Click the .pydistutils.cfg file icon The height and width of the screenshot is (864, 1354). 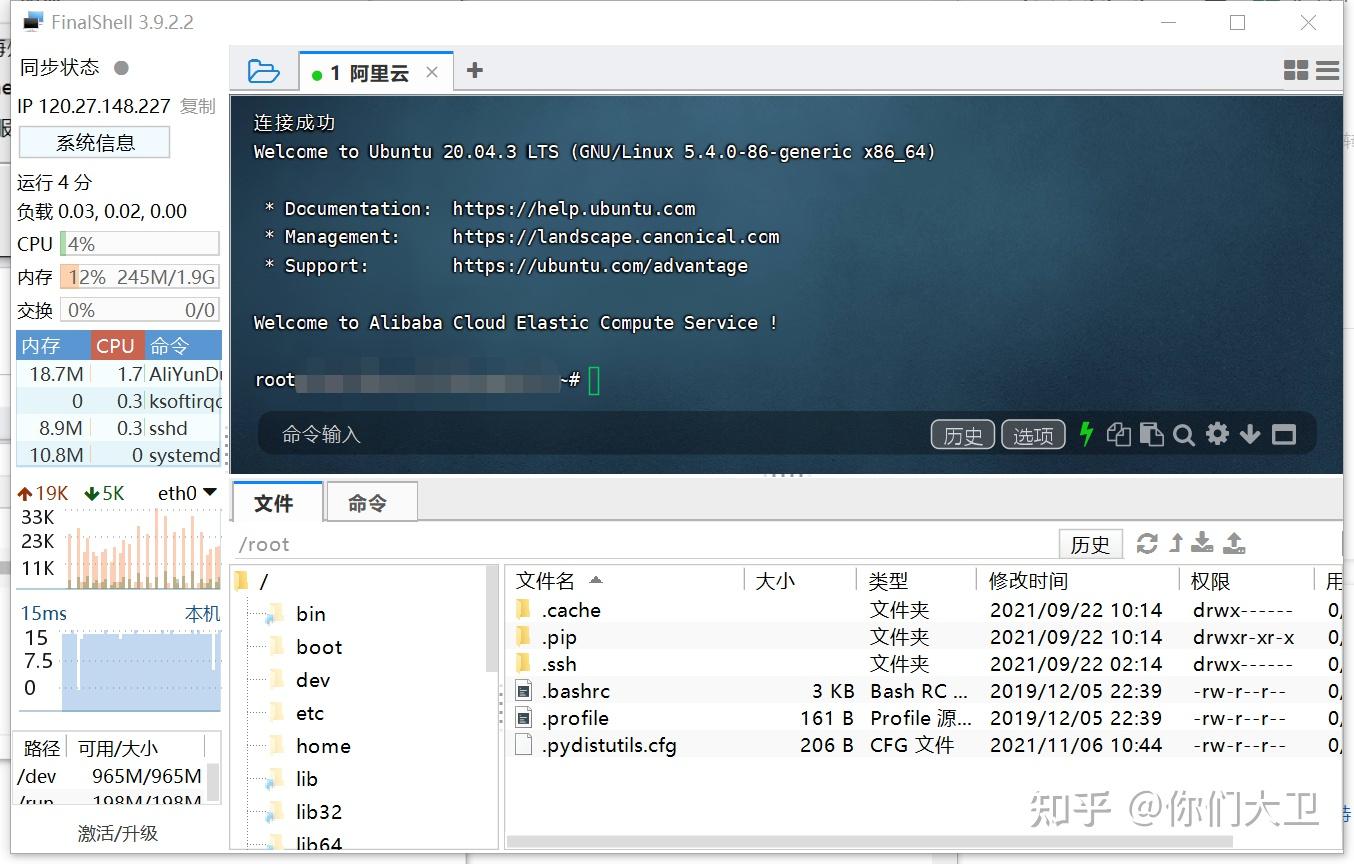pyautogui.click(x=524, y=745)
